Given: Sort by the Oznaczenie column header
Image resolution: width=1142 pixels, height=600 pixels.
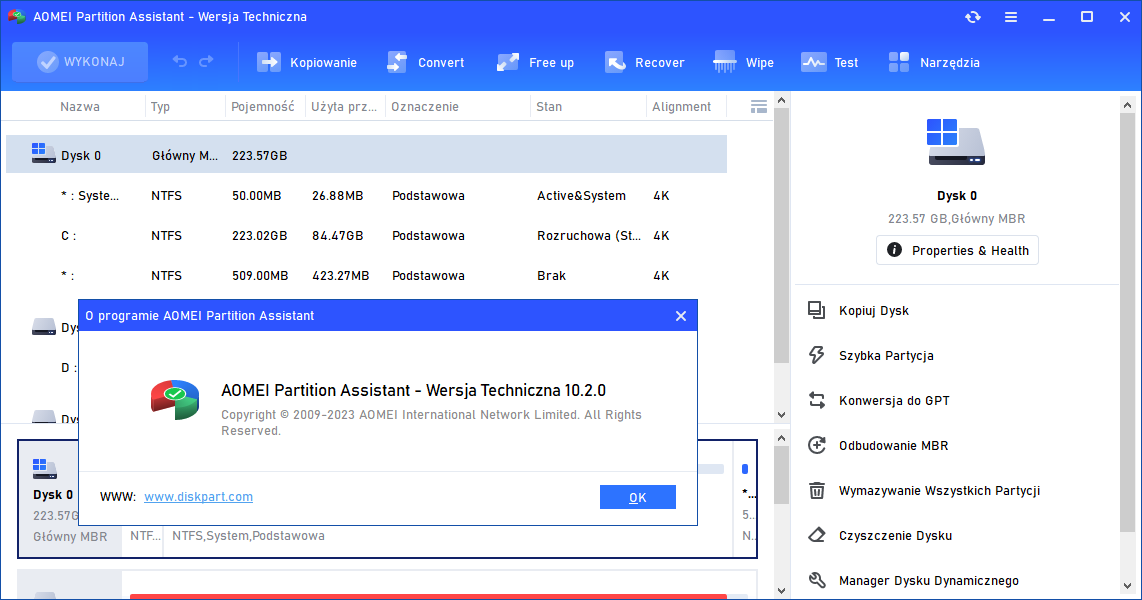Looking at the screenshot, I should [425, 107].
